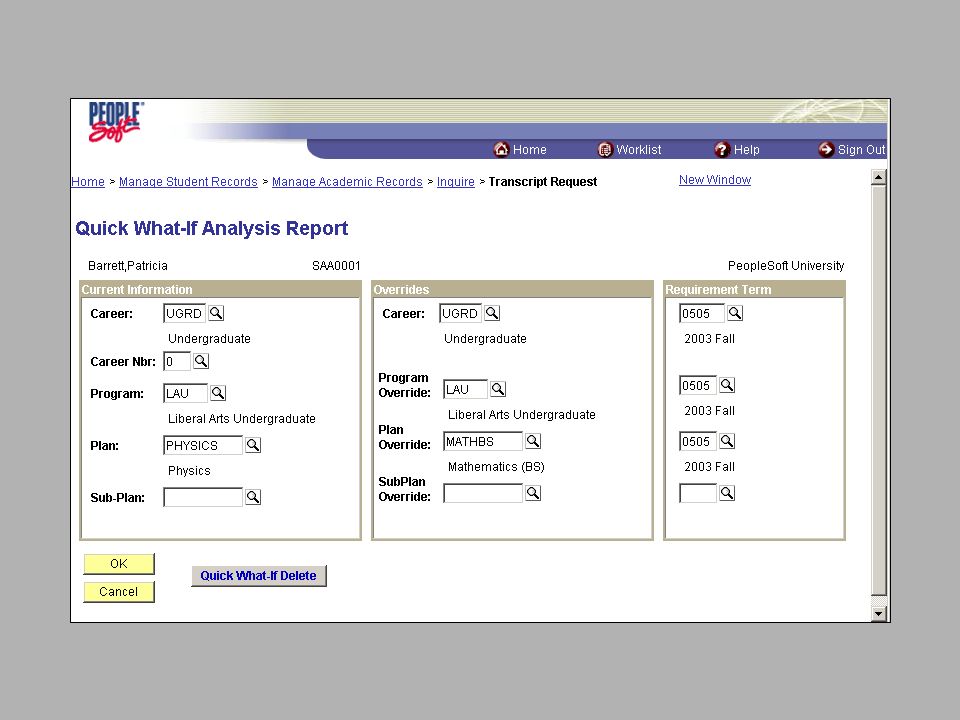This screenshot has width=960, height=720.
Task: Click the empty SubPlan Requirement Term field
Action: pyautogui.click(x=698, y=493)
